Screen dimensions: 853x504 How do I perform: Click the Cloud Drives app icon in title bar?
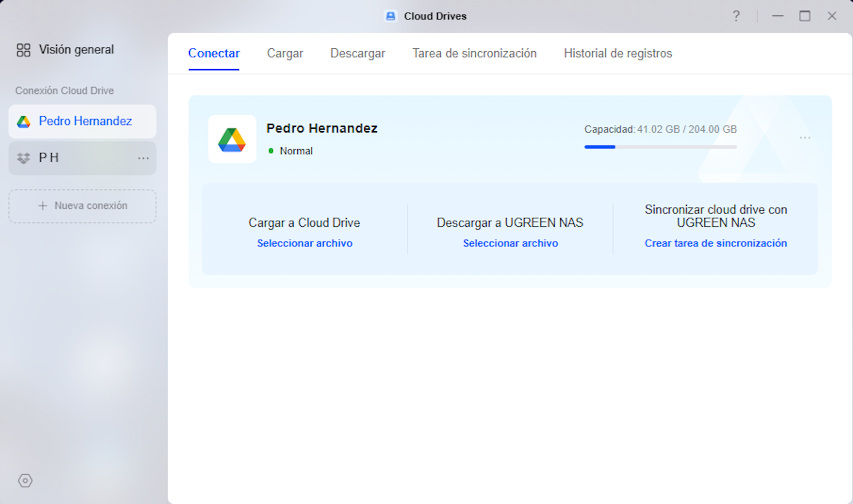click(x=391, y=16)
